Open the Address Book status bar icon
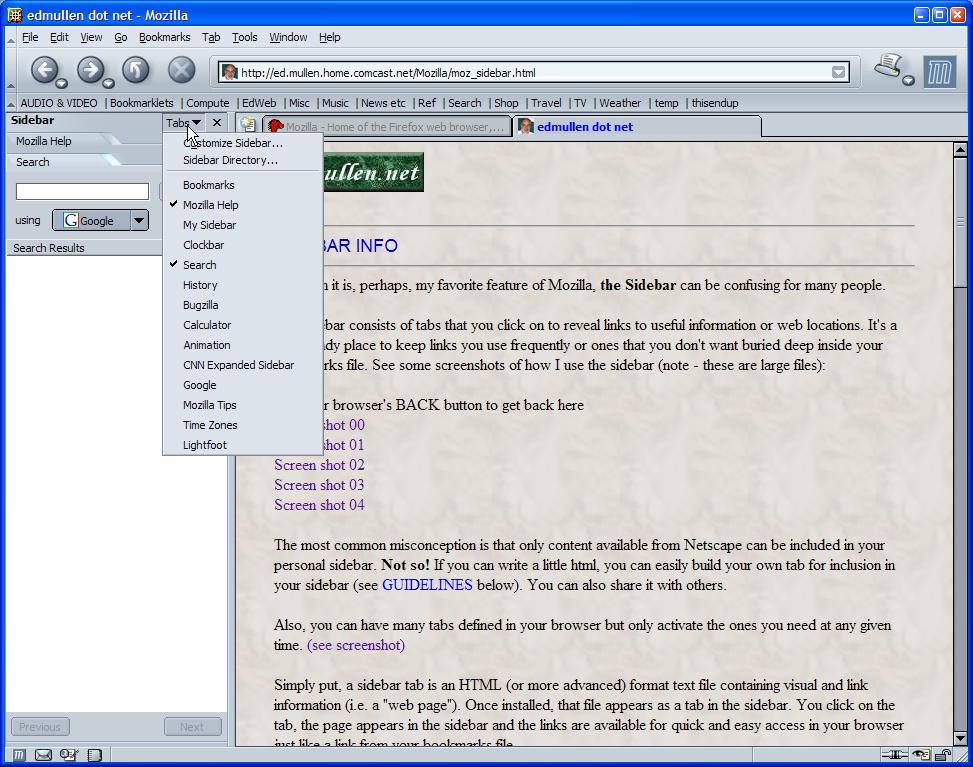This screenshot has height=767, width=973. coord(68,756)
